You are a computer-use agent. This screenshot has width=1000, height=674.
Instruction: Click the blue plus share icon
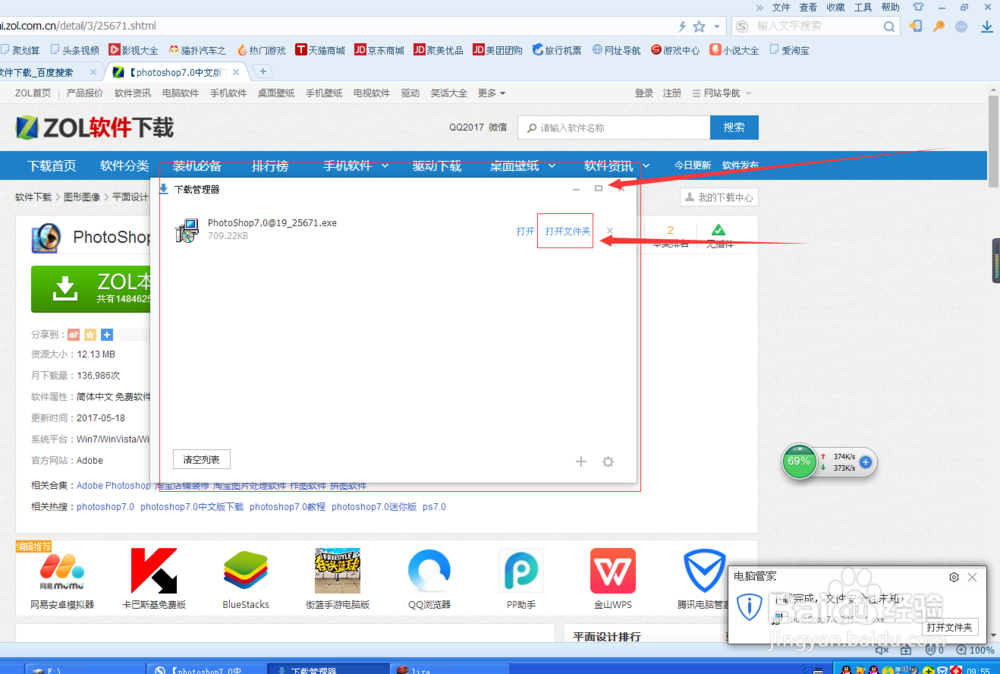coord(107,334)
